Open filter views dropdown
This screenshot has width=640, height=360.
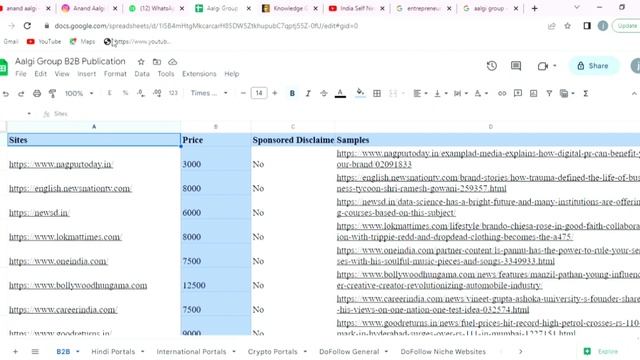(x=567, y=93)
